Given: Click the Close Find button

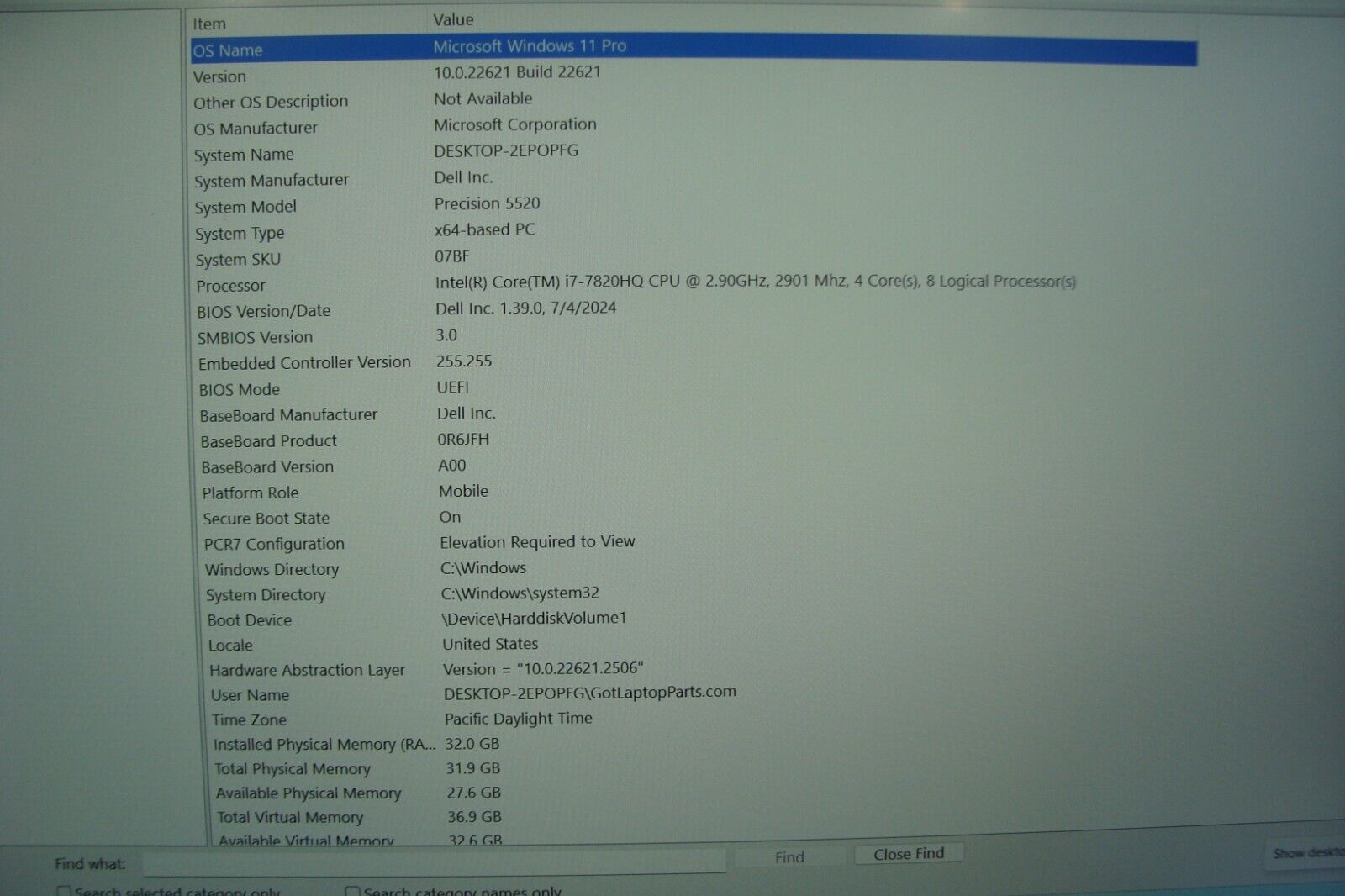Looking at the screenshot, I should click(909, 854).
